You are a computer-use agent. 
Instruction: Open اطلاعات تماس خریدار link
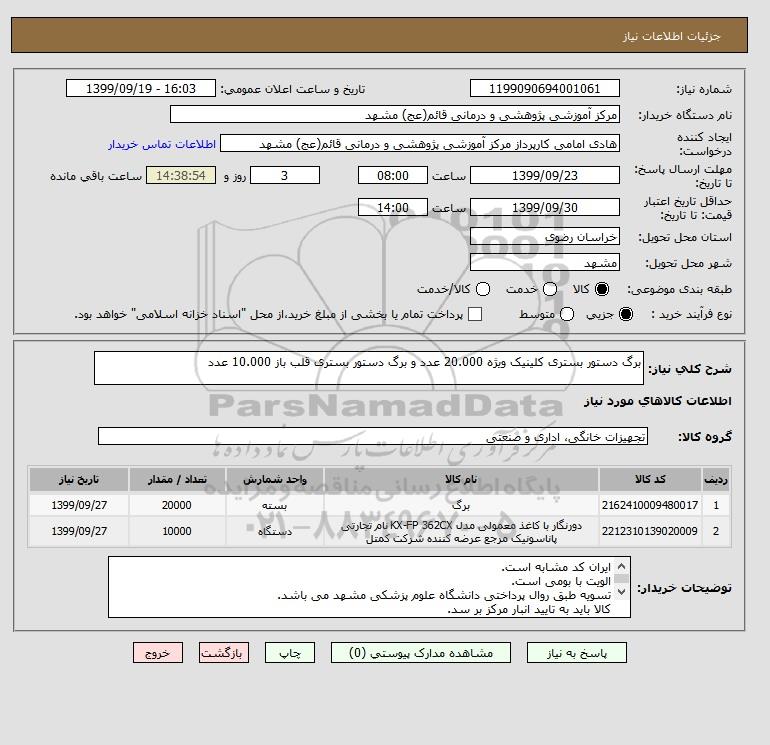[x=162, y=144]
